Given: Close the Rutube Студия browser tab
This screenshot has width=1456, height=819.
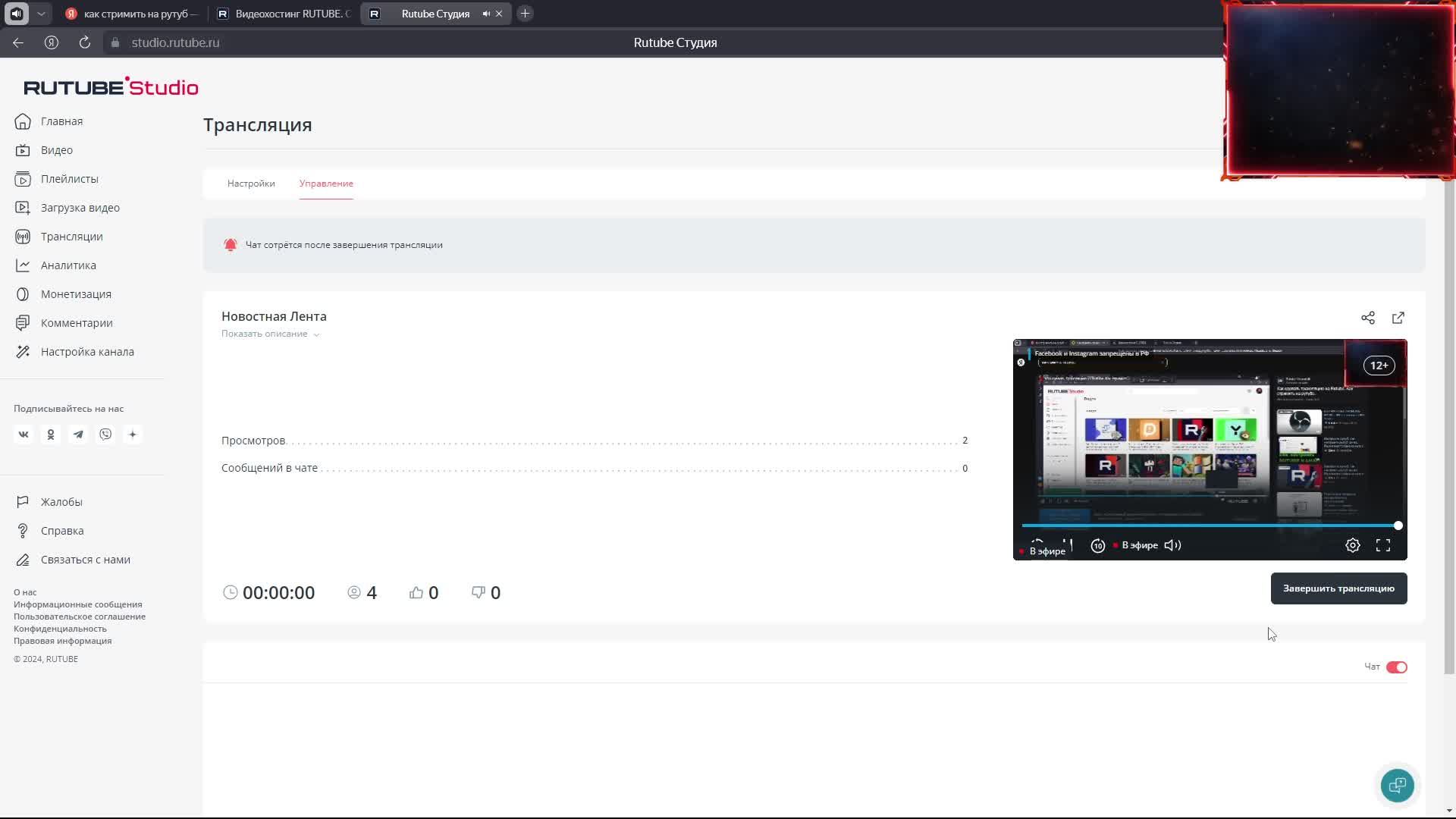Looking at the screenshot, I should click(499, 14).
